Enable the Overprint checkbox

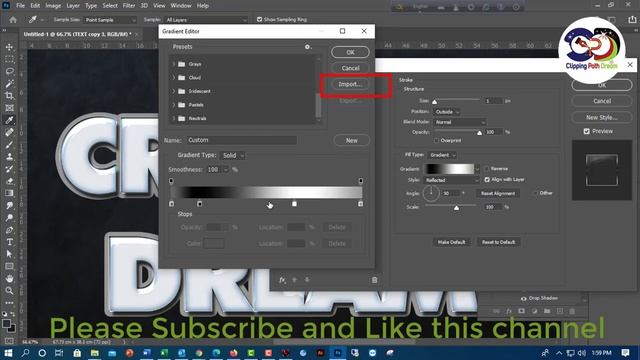click(436, 140)
